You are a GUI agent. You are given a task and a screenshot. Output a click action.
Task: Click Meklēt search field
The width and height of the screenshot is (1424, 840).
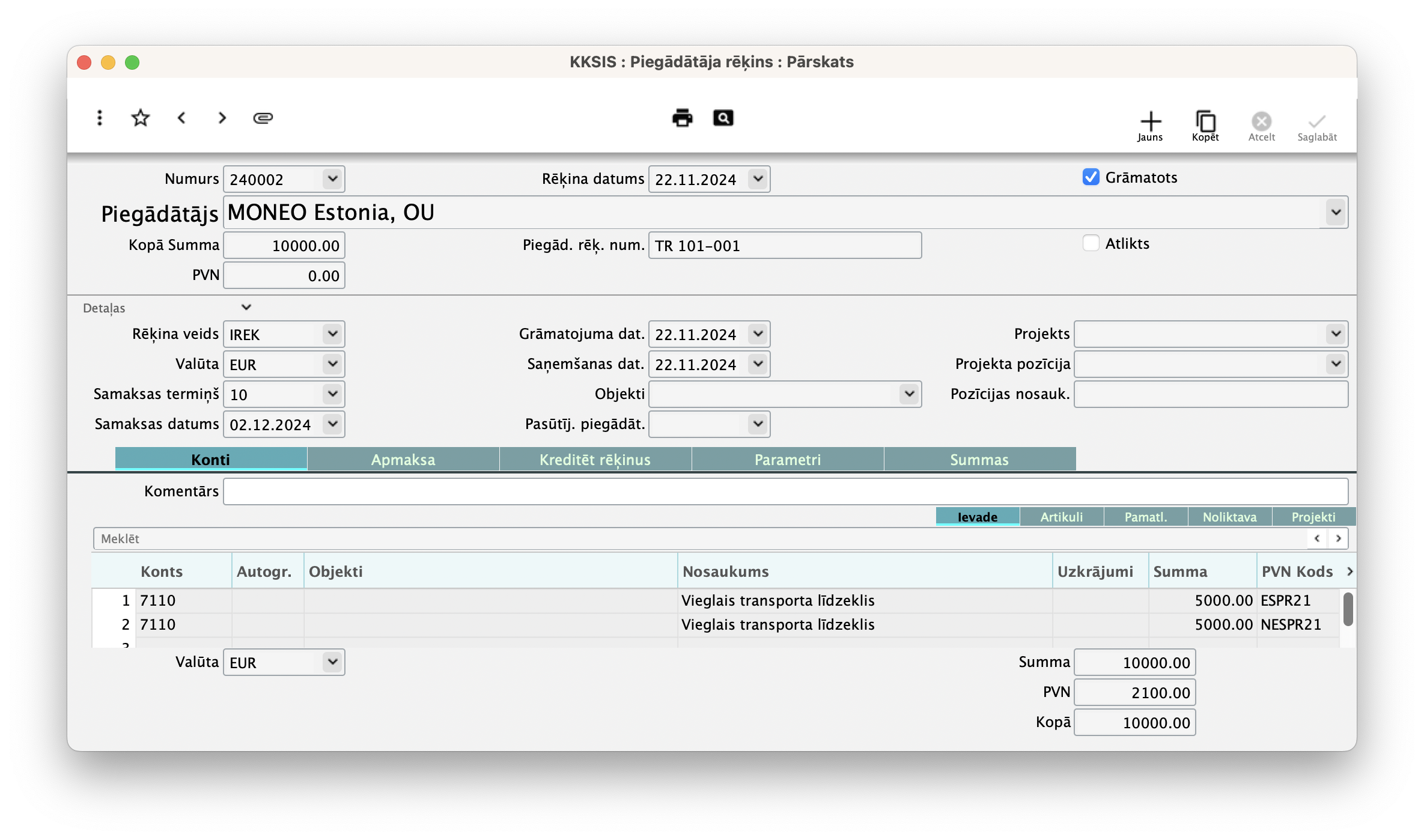700,538
